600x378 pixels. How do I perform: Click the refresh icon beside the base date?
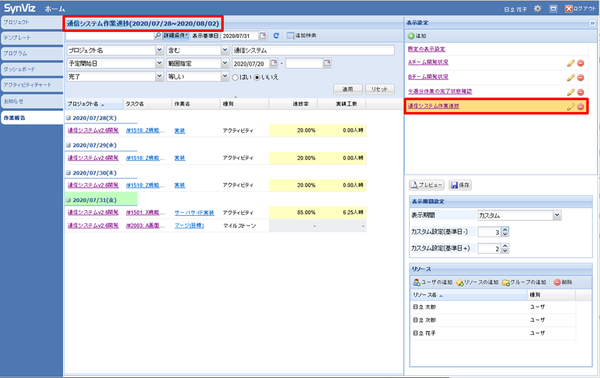click(276, 36)
